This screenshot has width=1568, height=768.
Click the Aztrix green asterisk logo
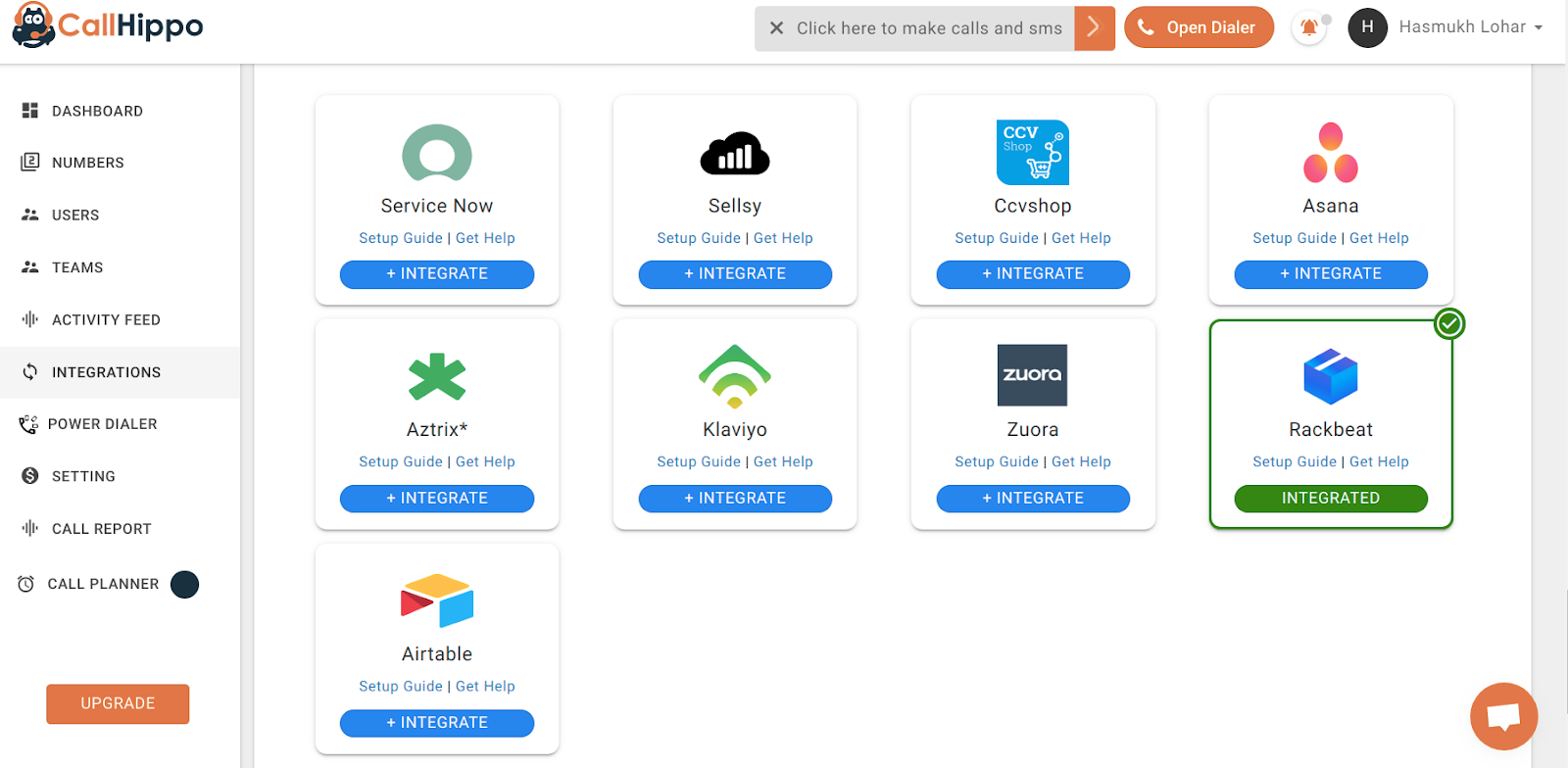click(x=437, y=376)
